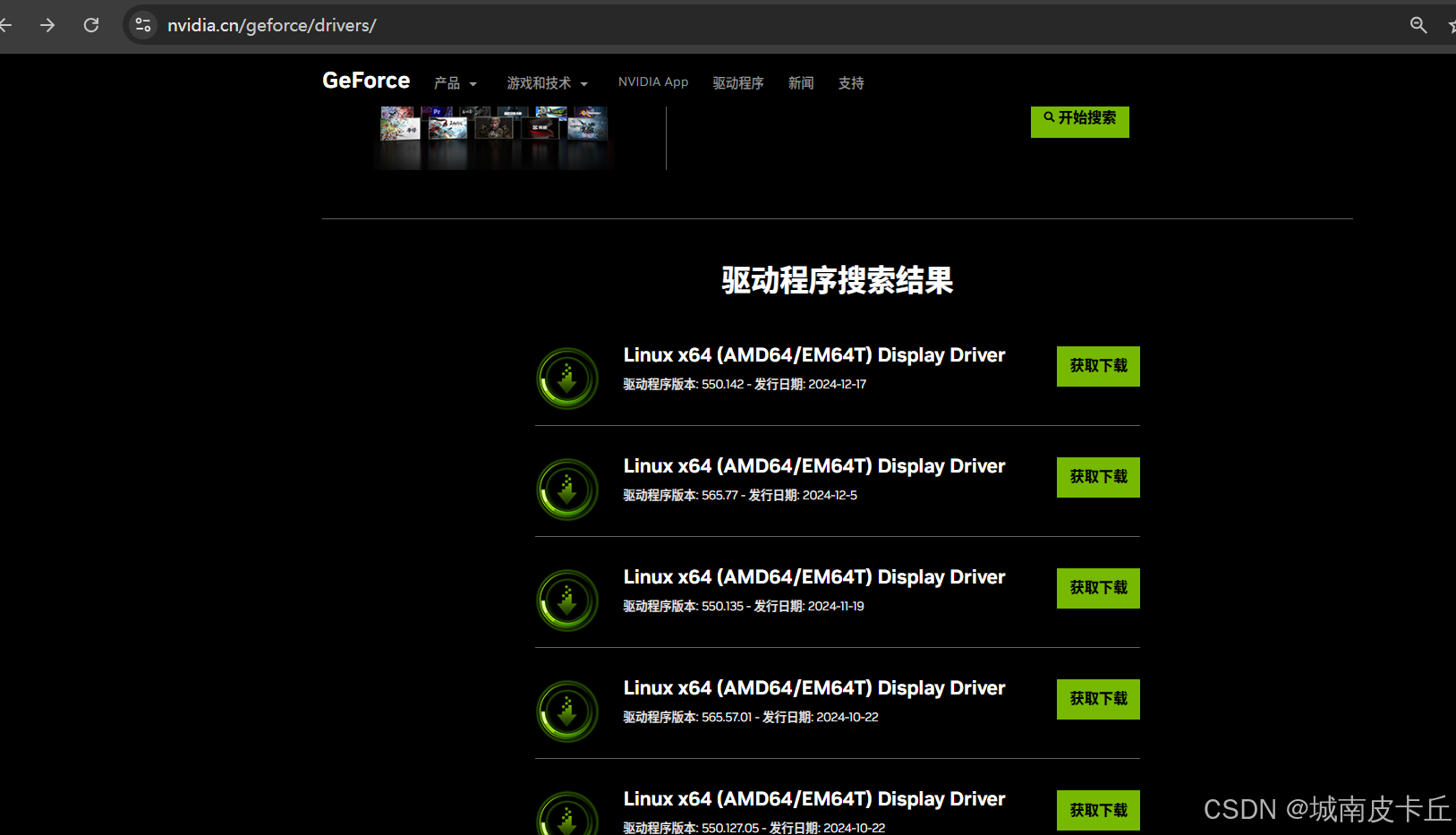Go back with the browser back arrow

pos(5,25)
